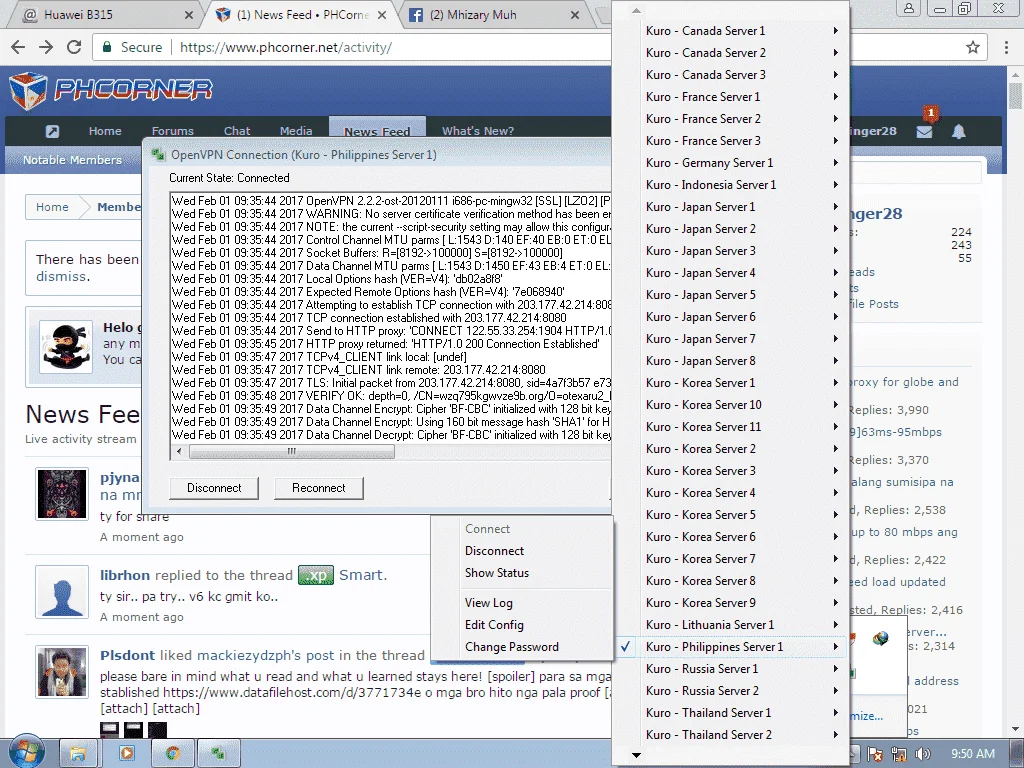Open pjyna's avatar thumbnail
The height and width of the screenshot is (768, 1024).
62,494
